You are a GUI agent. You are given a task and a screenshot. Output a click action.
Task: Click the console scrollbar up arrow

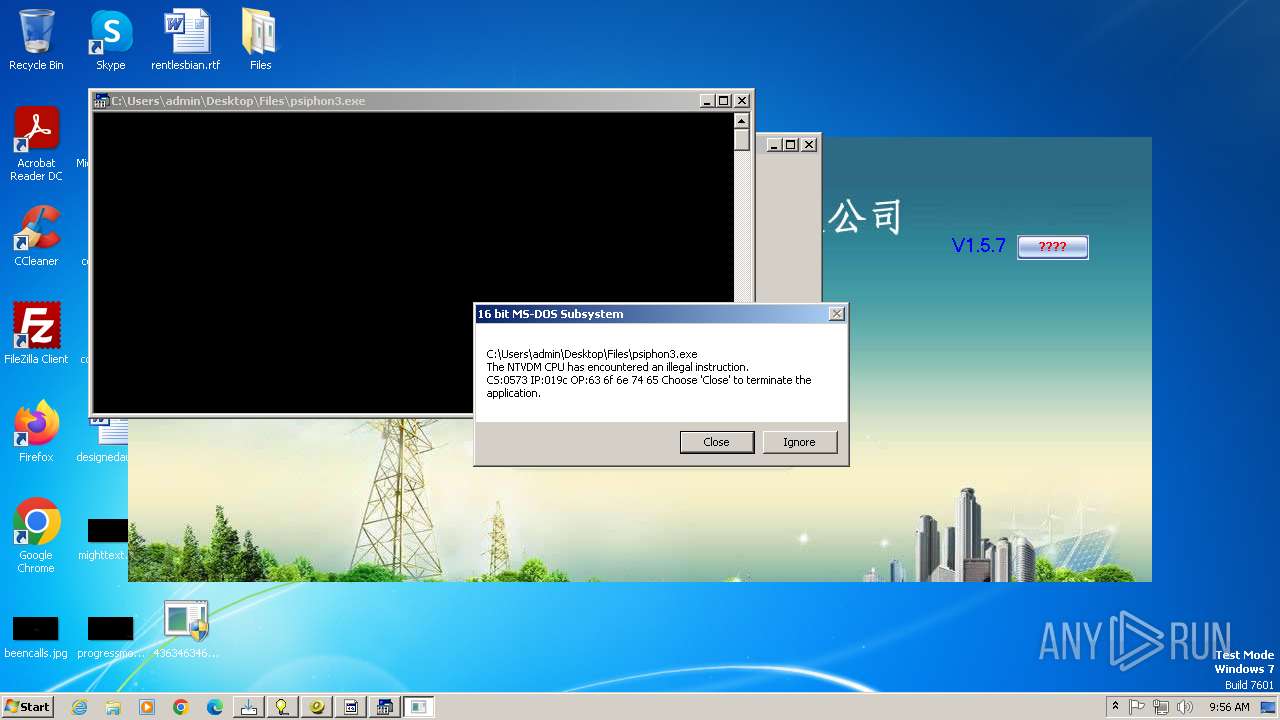[741, 120]
